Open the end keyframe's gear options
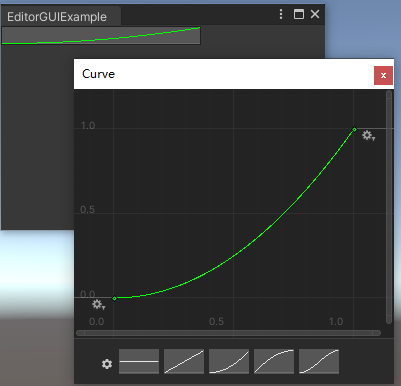This screenshot has width=401, height=386. (369, 136)
